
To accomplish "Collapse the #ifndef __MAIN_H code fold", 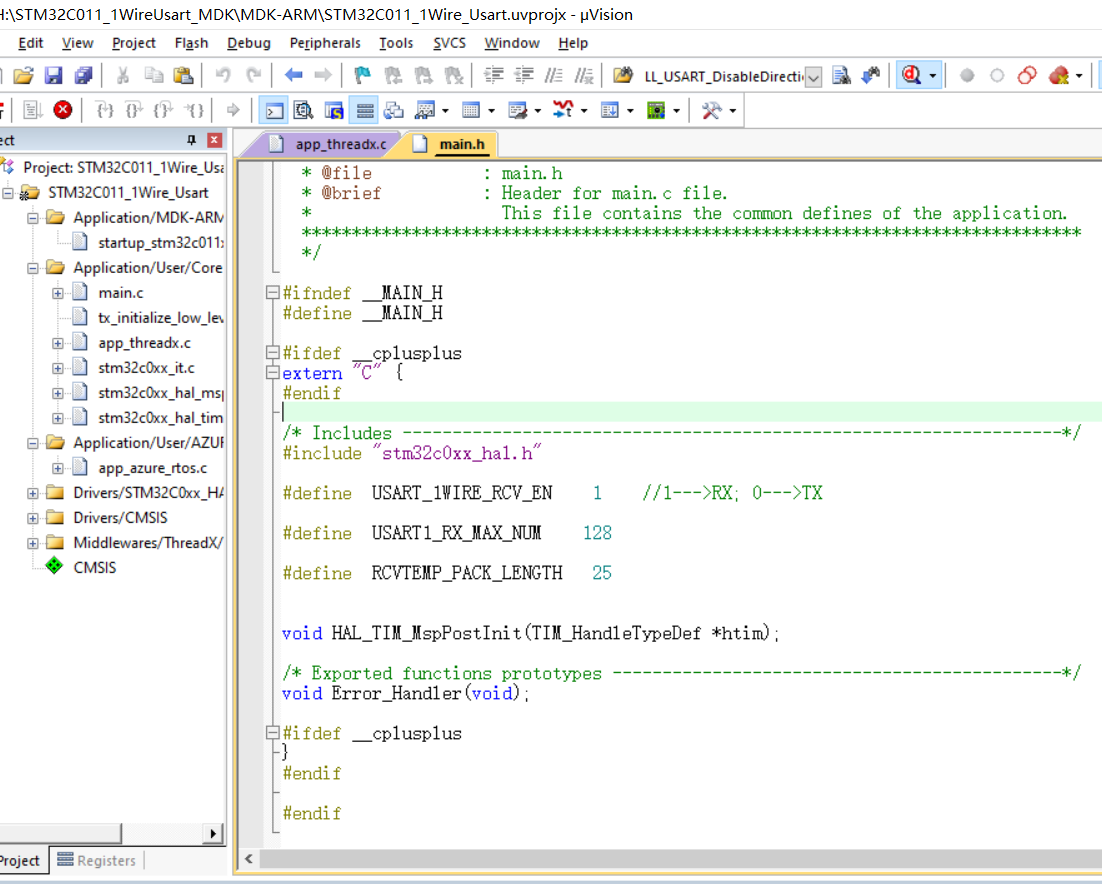I will point(273,292).
